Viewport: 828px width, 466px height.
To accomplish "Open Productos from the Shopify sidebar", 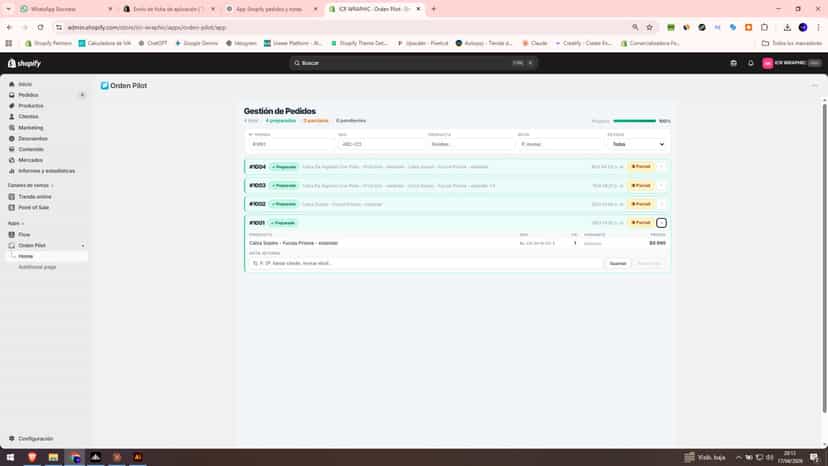I will (x=31, y=106).
